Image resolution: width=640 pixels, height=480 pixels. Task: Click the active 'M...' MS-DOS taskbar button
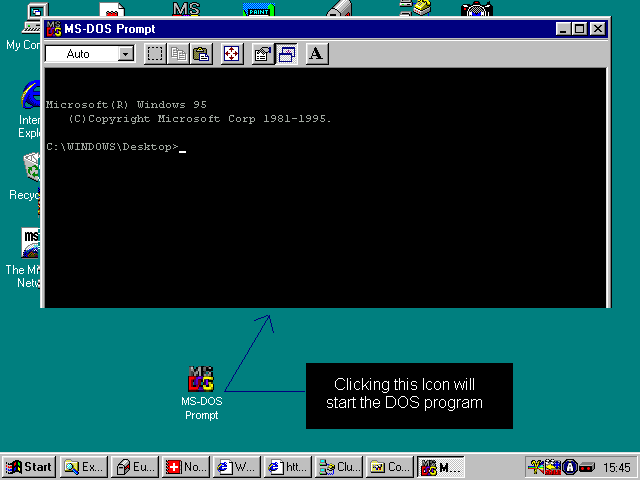pos(441,467)
